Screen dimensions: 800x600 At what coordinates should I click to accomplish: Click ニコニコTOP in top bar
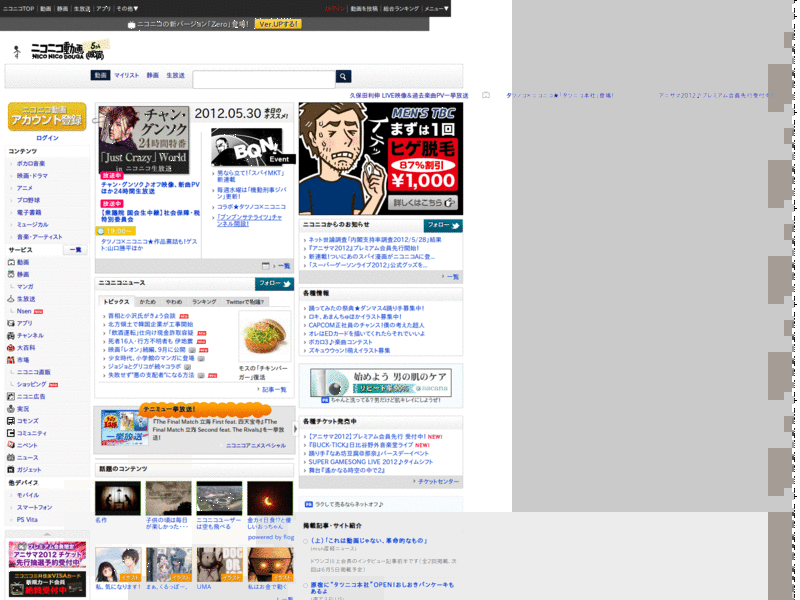click(x=18, y=9)
